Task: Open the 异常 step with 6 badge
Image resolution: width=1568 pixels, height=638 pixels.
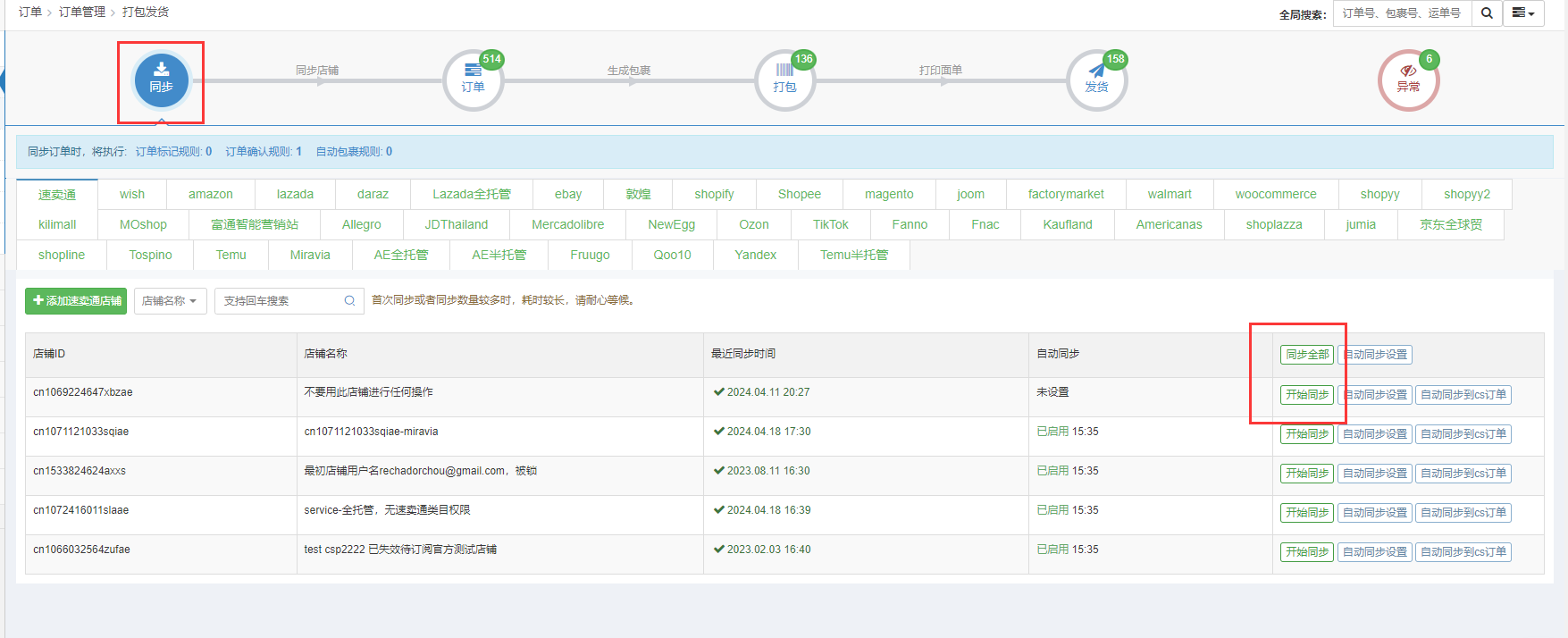Action: [1408, 80]
